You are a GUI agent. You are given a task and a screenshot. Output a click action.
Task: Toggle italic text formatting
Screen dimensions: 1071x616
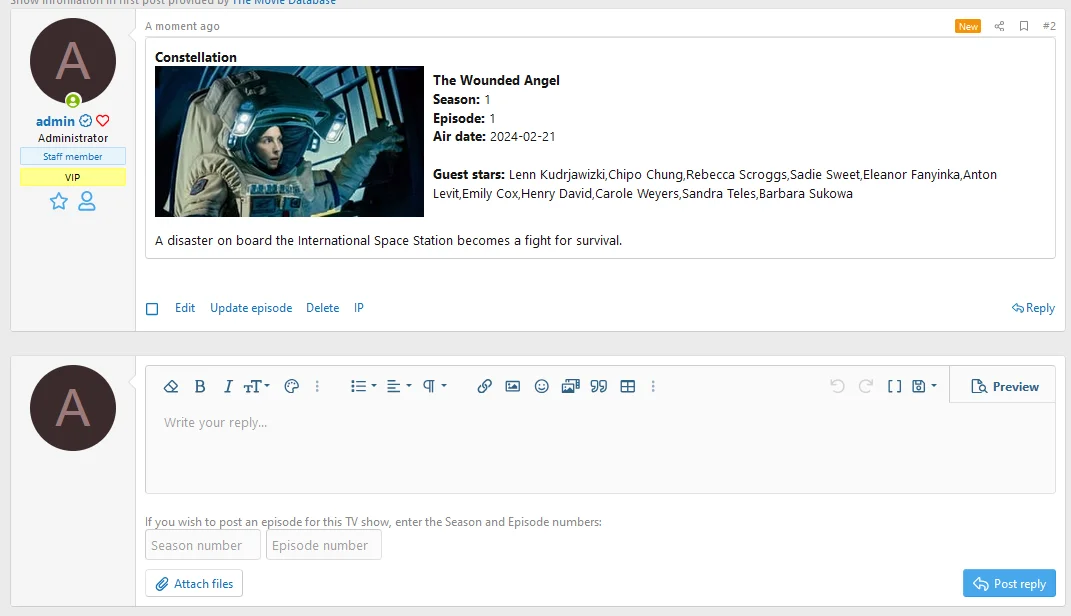[x=228, y=387]
